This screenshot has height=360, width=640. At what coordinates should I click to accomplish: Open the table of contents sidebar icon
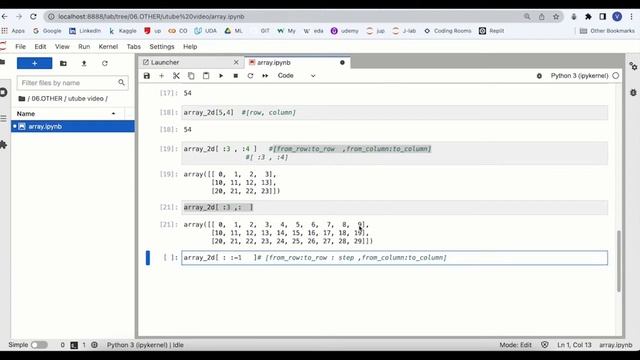pyautogui.click(x=3, y=118)
